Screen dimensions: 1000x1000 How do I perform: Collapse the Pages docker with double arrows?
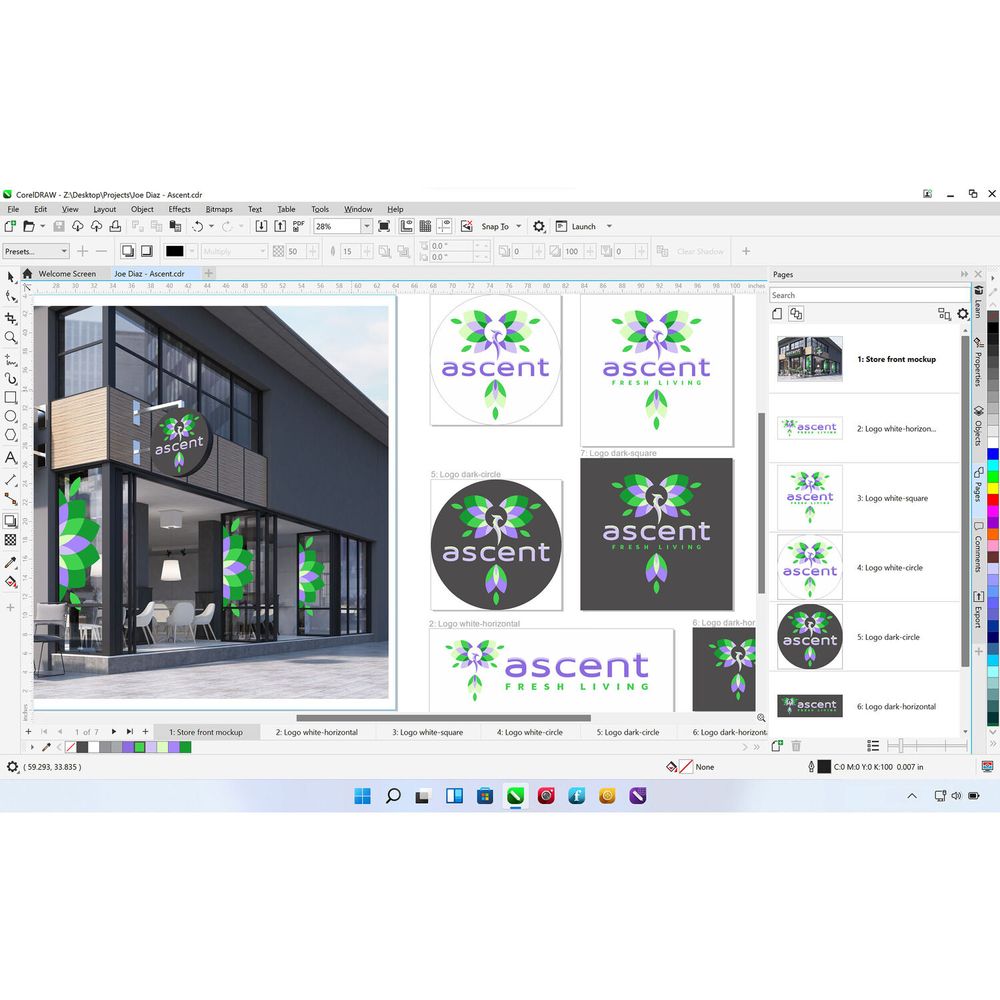point(964,274)
